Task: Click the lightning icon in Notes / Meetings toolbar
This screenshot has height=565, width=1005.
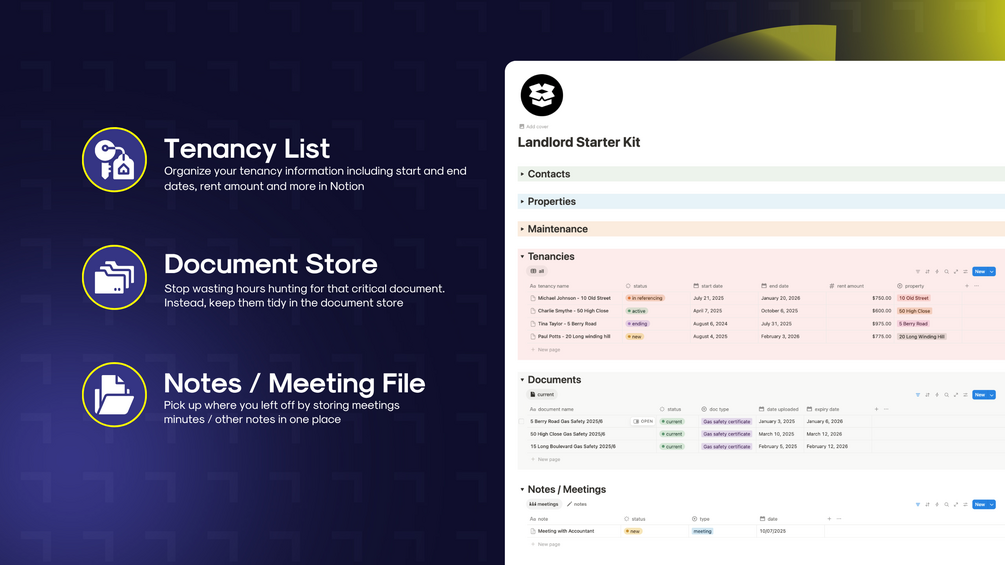Action: (x=937, y=505)
